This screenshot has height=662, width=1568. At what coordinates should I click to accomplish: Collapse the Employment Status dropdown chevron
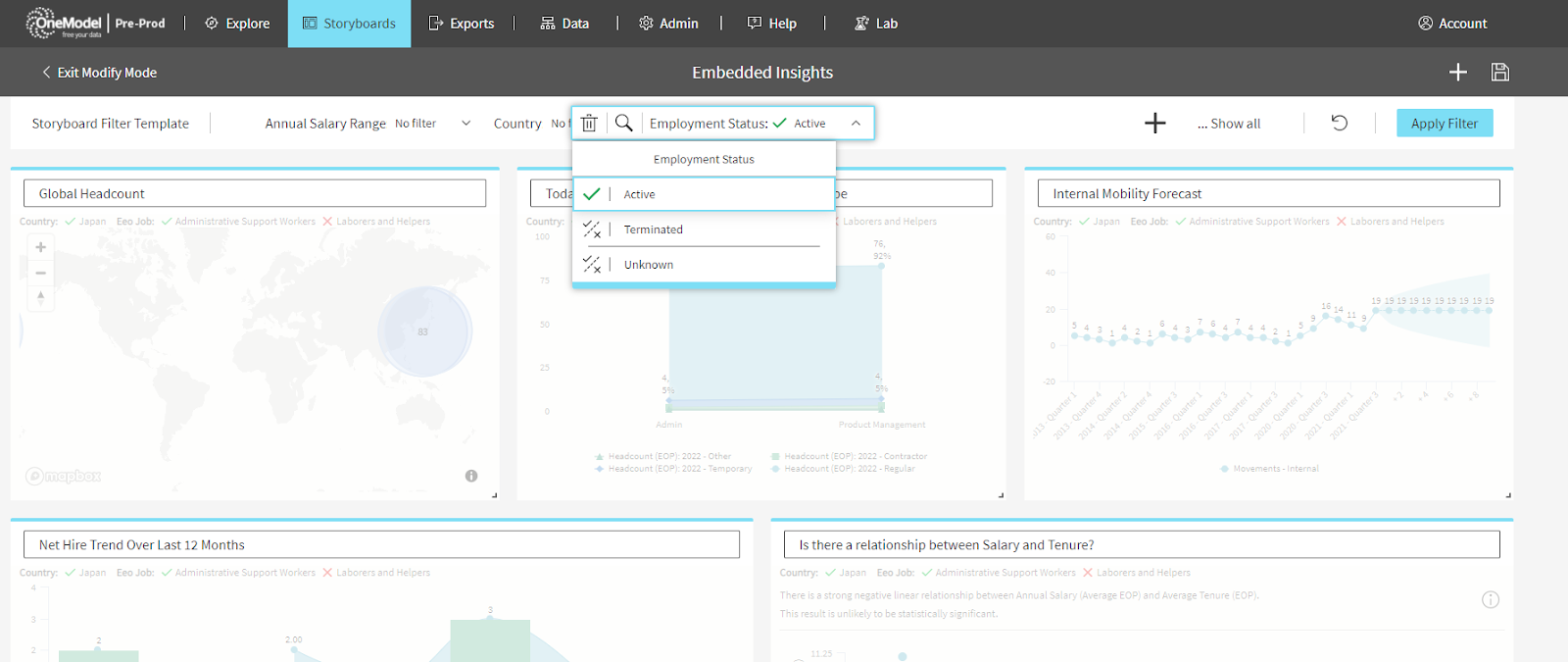point(856,124)
